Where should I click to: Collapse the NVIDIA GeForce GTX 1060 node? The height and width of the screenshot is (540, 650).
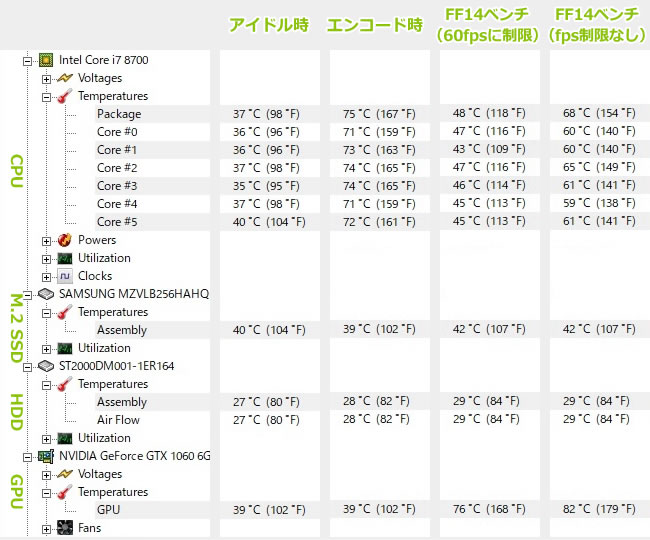[x=27, y=457]
